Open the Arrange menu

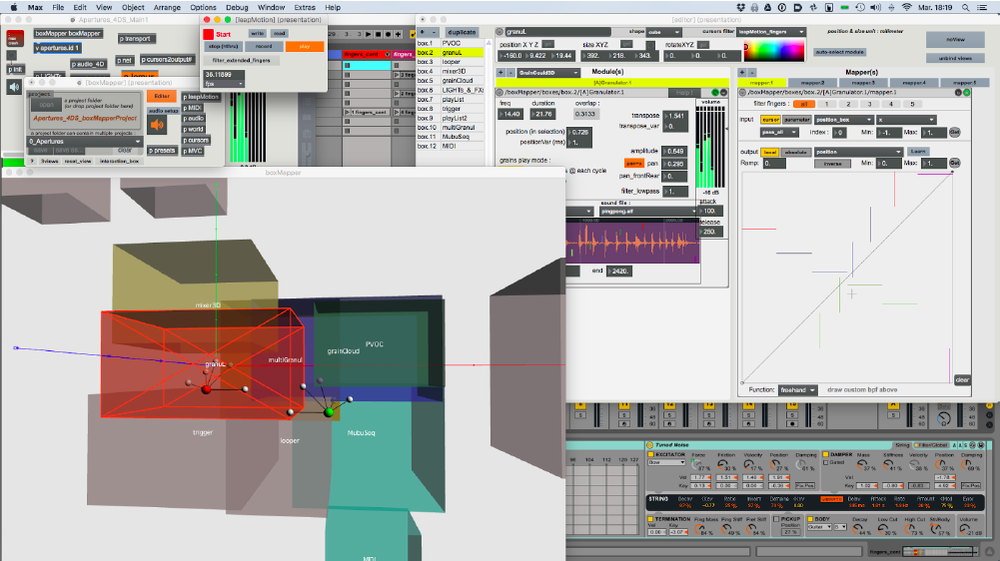[x=167, y=8]
